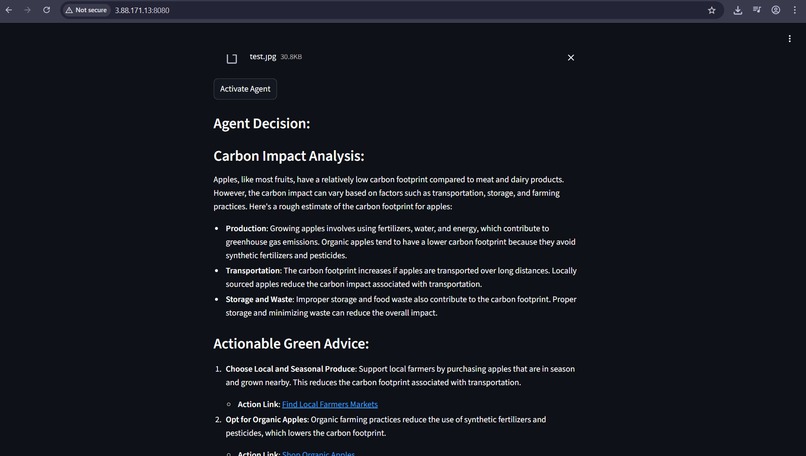
Task: Open the Not secure site info
Action: [86, 10]
